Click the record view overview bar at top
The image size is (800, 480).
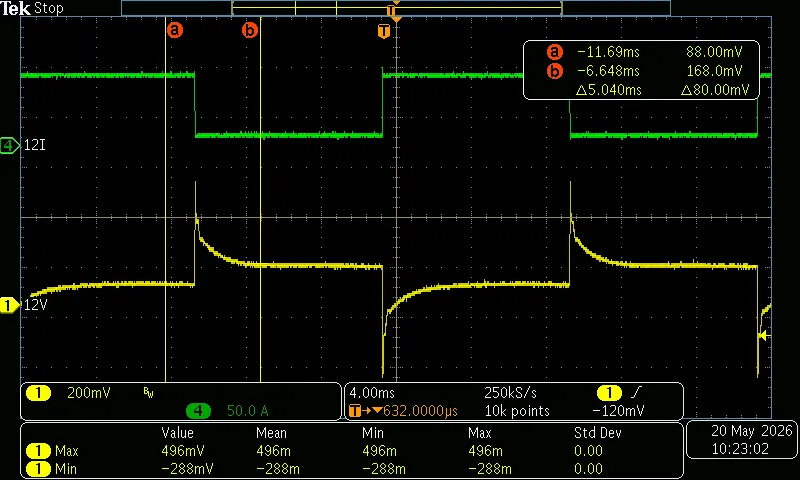pos(396,8)
